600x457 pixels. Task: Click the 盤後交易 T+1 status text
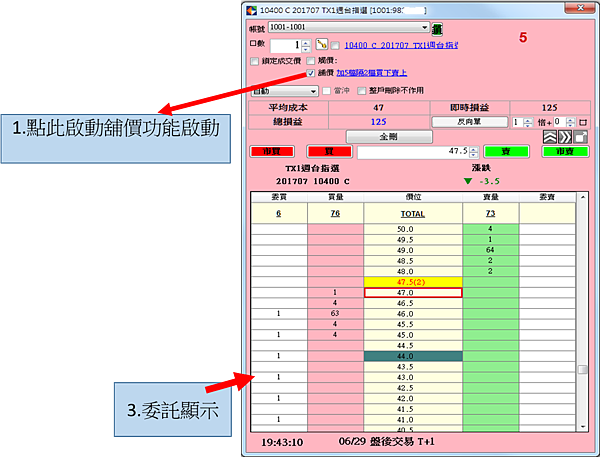(x=402, y=442)
